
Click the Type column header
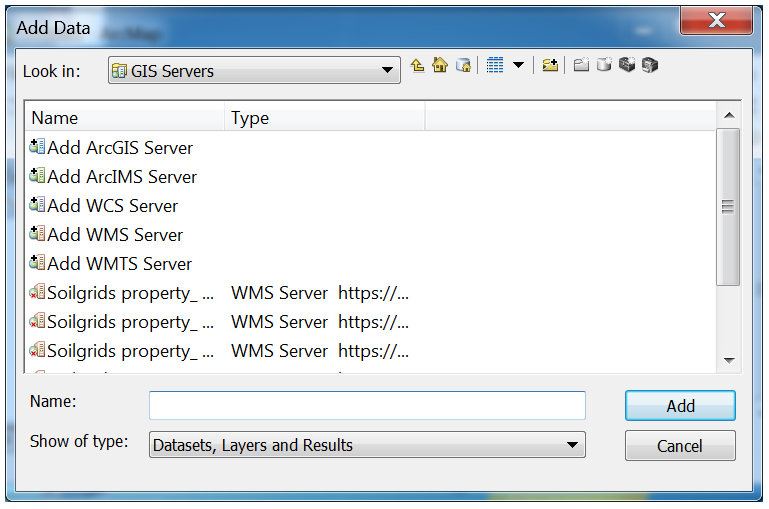[x=325, y=118]
